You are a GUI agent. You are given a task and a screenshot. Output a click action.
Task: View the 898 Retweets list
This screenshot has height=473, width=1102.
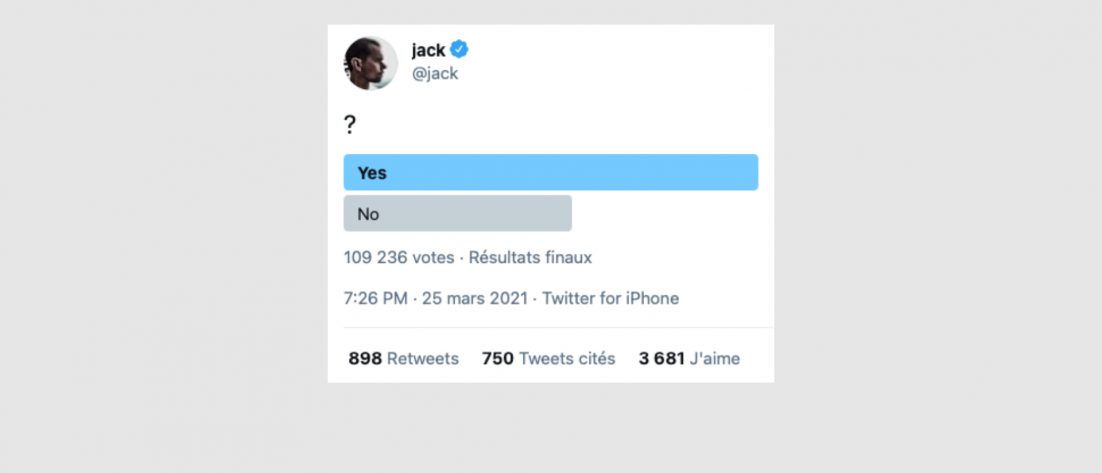pyautogui.click(x=403, y=358)
